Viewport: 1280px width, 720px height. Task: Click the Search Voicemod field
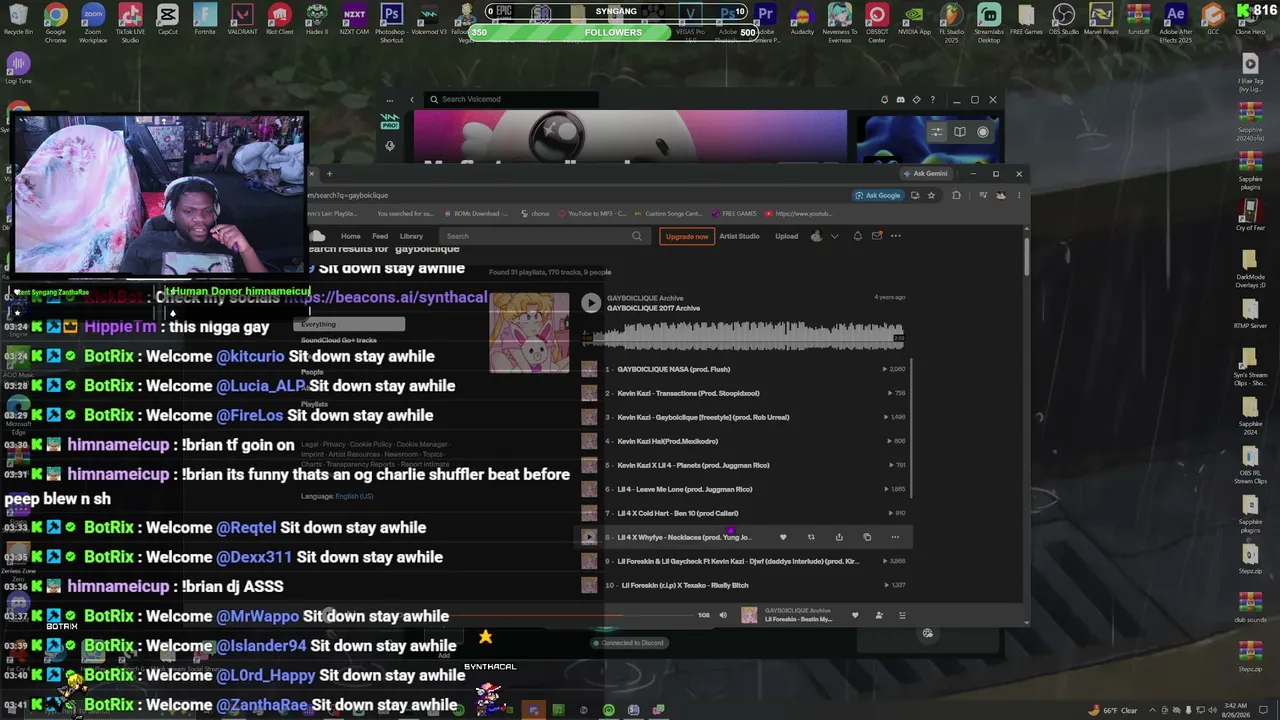click(512, 99)
